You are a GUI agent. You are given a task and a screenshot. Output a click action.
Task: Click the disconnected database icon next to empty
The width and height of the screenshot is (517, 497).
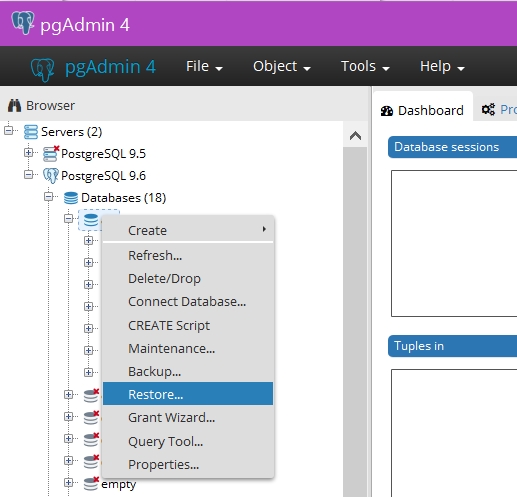click(91, 484)
